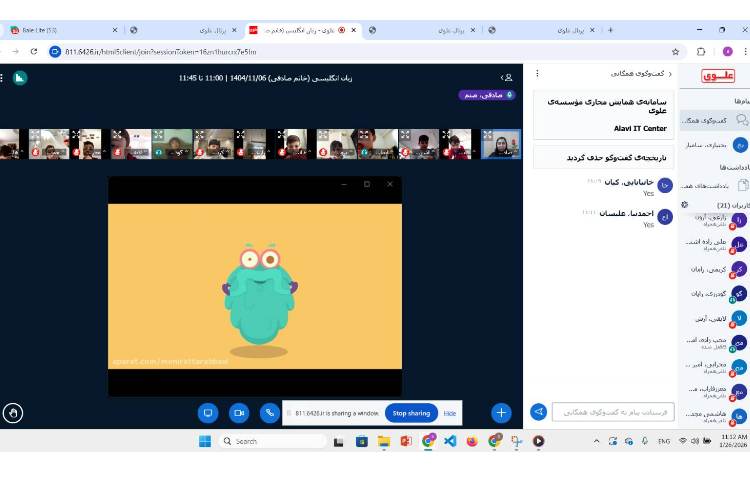Show hidden system tray icons
This screenshot has height=480, width=750.
click(x=596, y=441)
